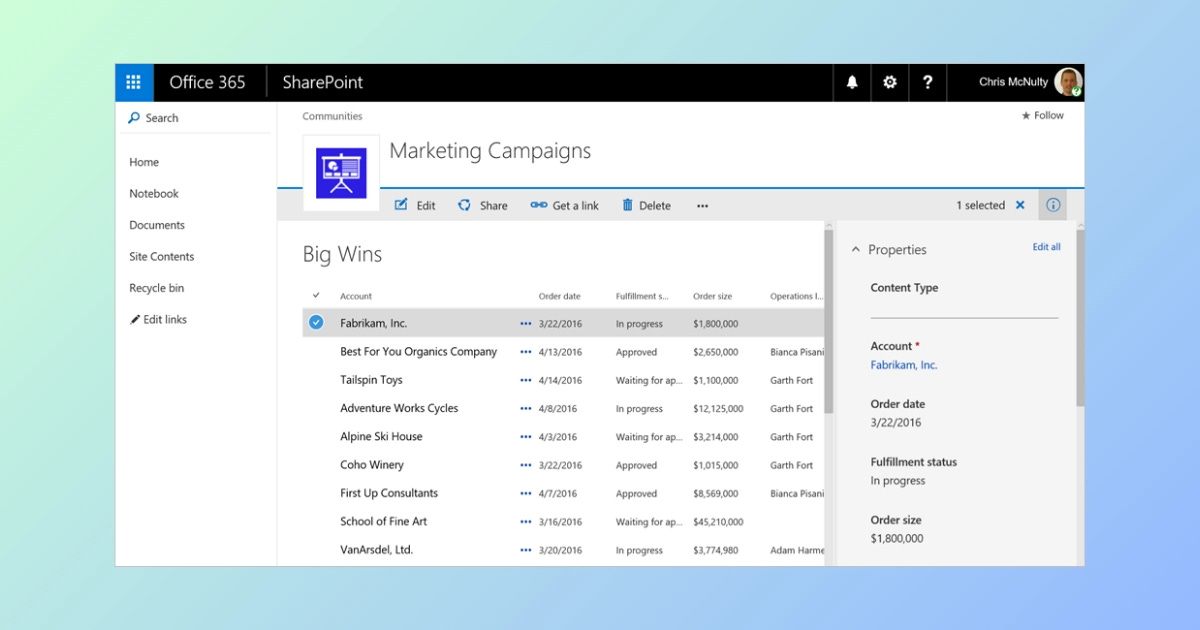Click Share in the command bar
Image resolution: width=1200 pixels, height=630 pixels.
point(483,205)
